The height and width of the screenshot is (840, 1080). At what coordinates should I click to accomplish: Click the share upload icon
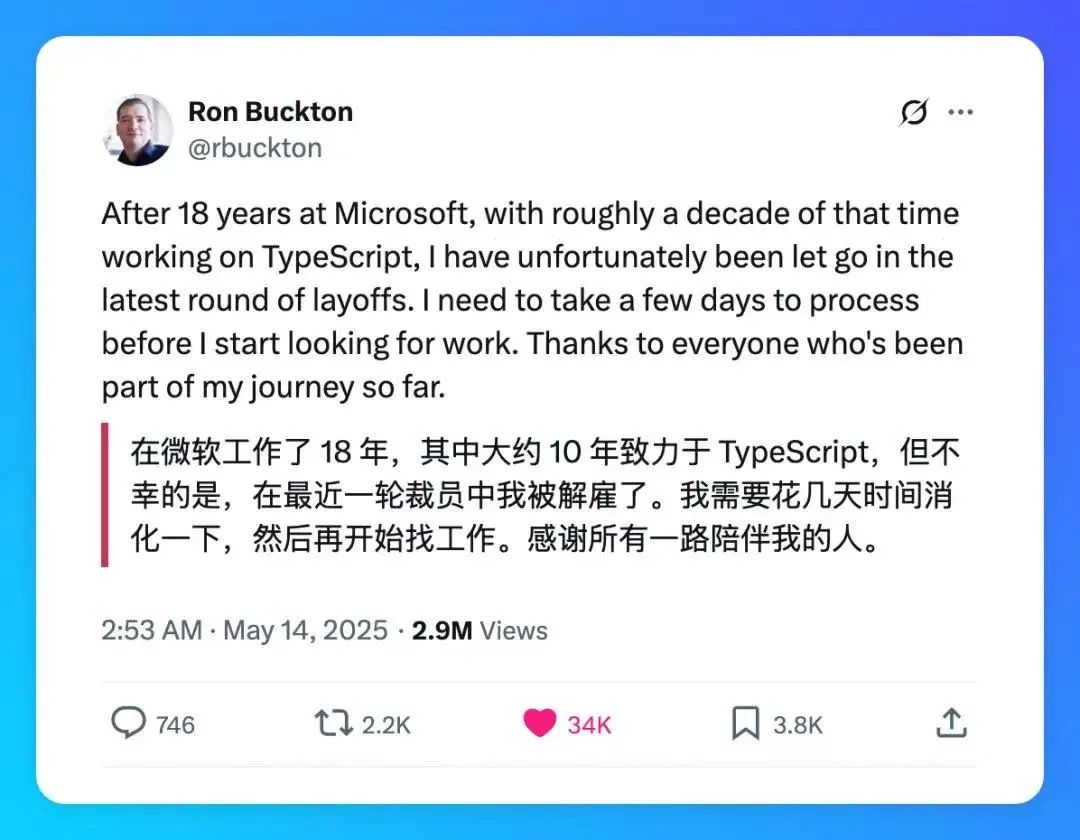click(x=950, y=723)
